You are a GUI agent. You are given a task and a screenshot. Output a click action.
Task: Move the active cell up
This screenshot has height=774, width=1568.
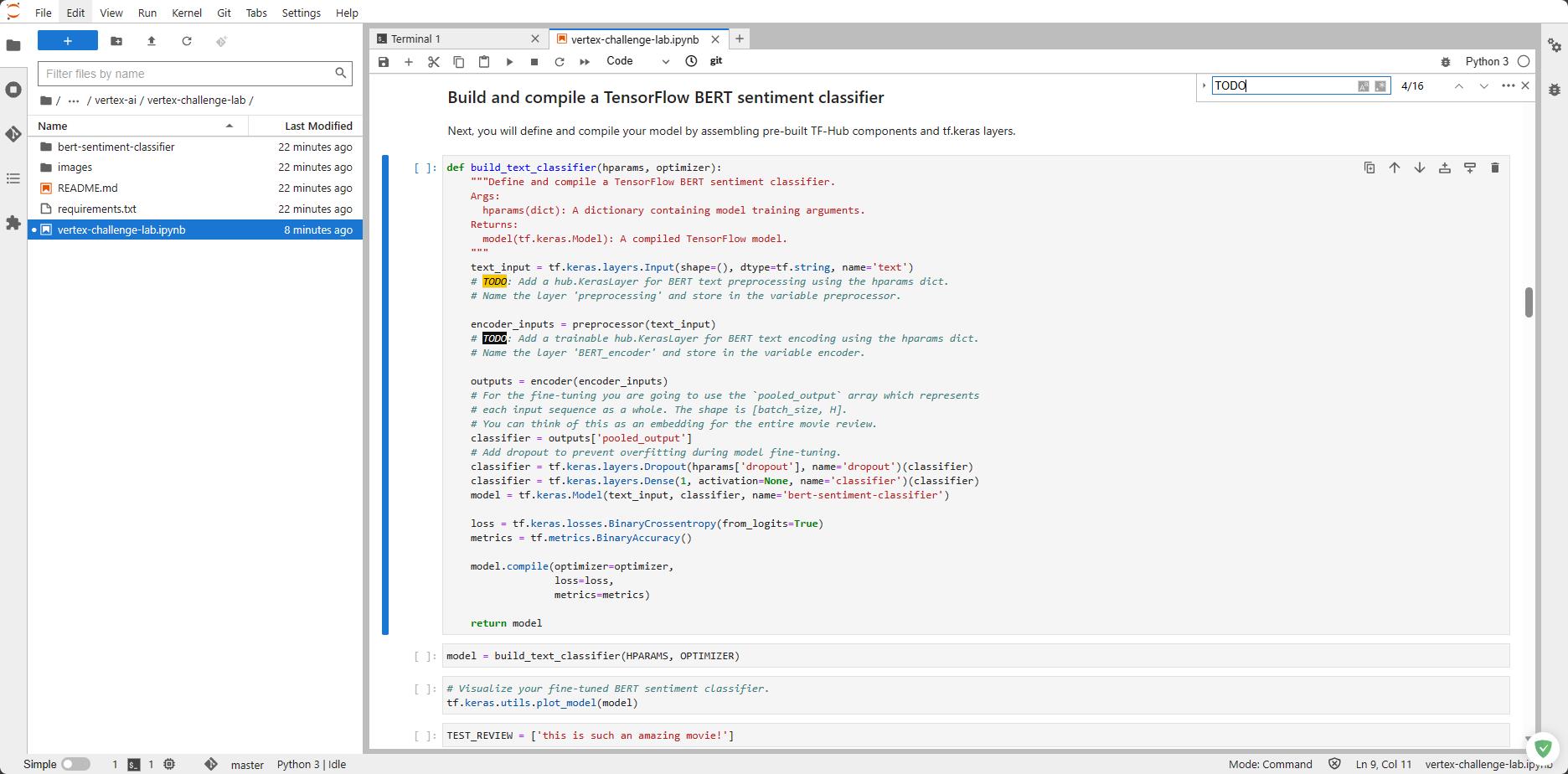click(1395, 168)
